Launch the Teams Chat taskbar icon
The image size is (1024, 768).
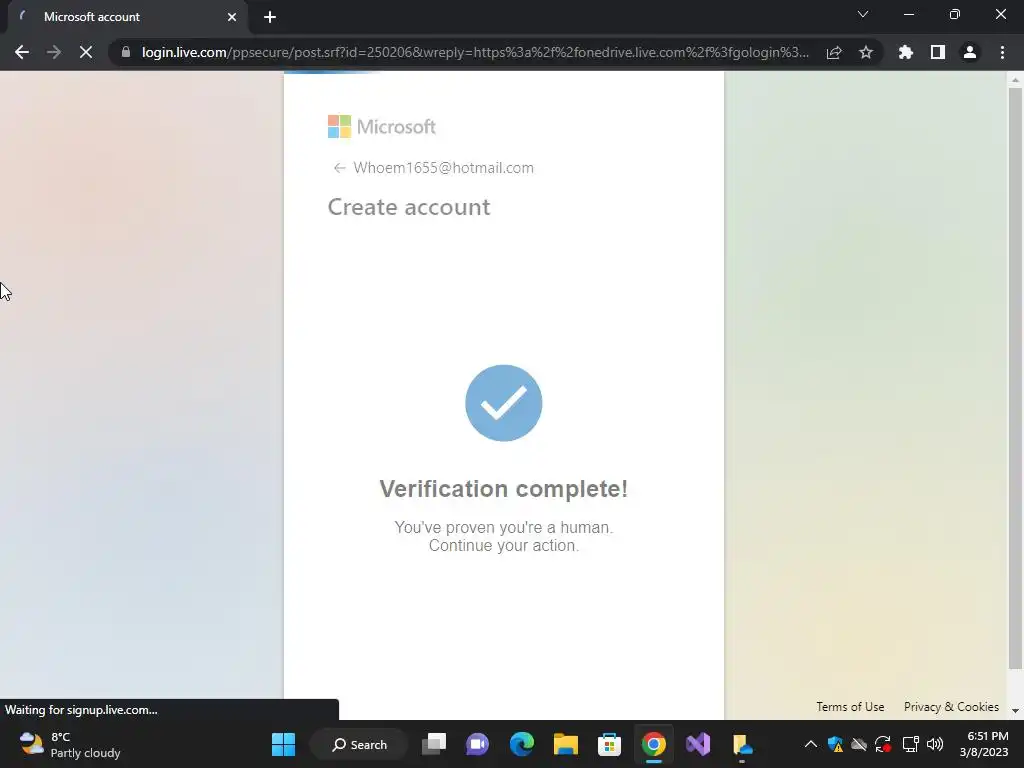(x=477, y=744)
